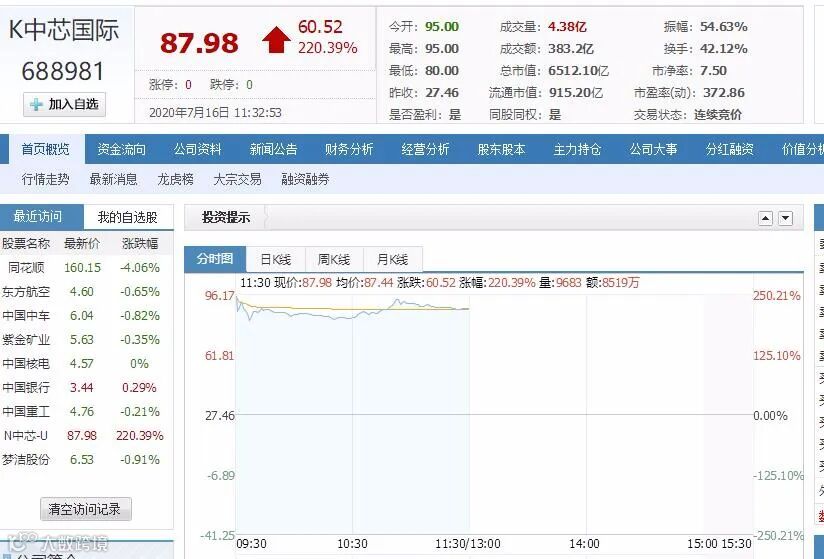Switch chart to 日K线
824x559 pixels.
(275, 260)
